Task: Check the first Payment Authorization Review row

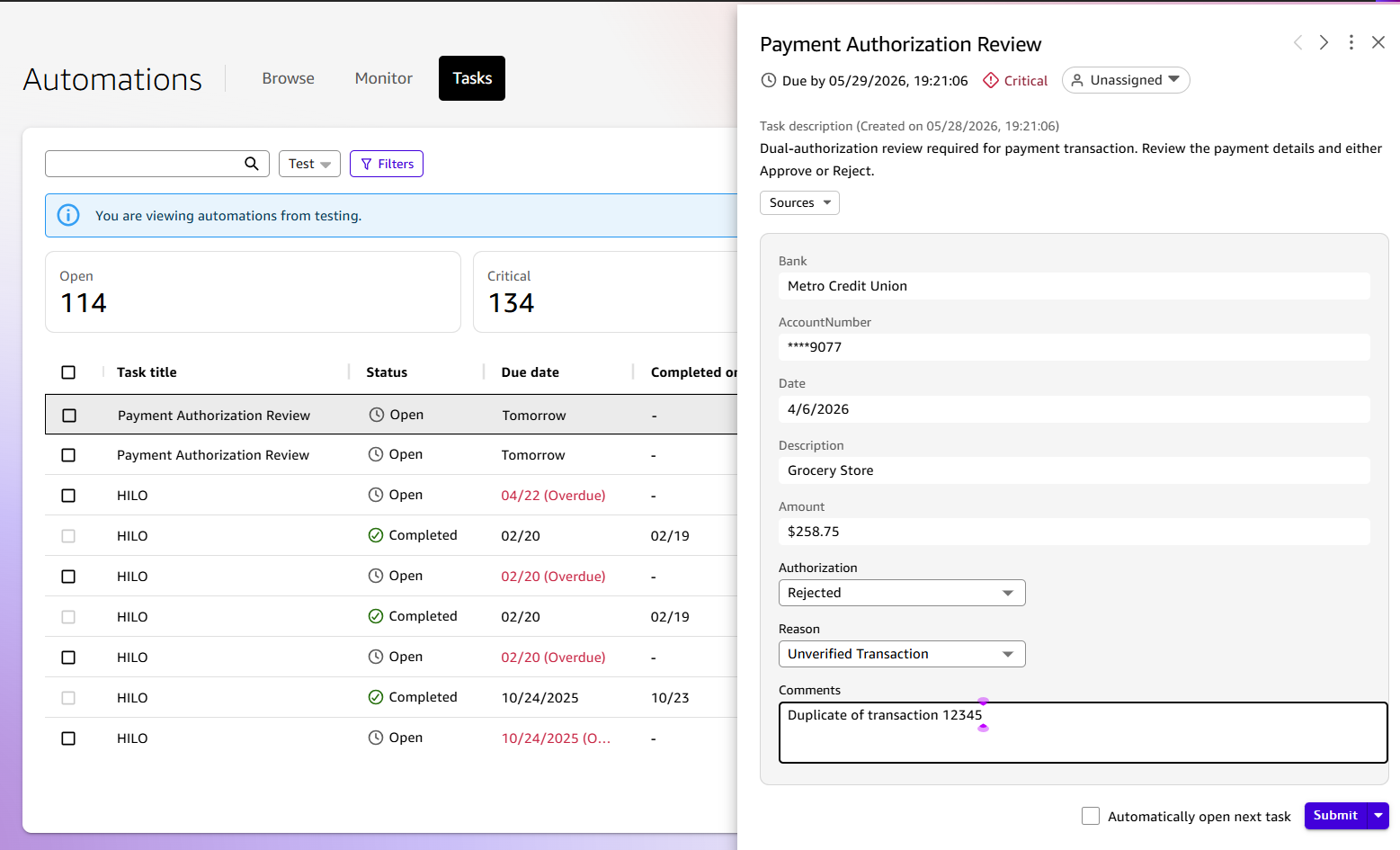Action: point(69,416)
